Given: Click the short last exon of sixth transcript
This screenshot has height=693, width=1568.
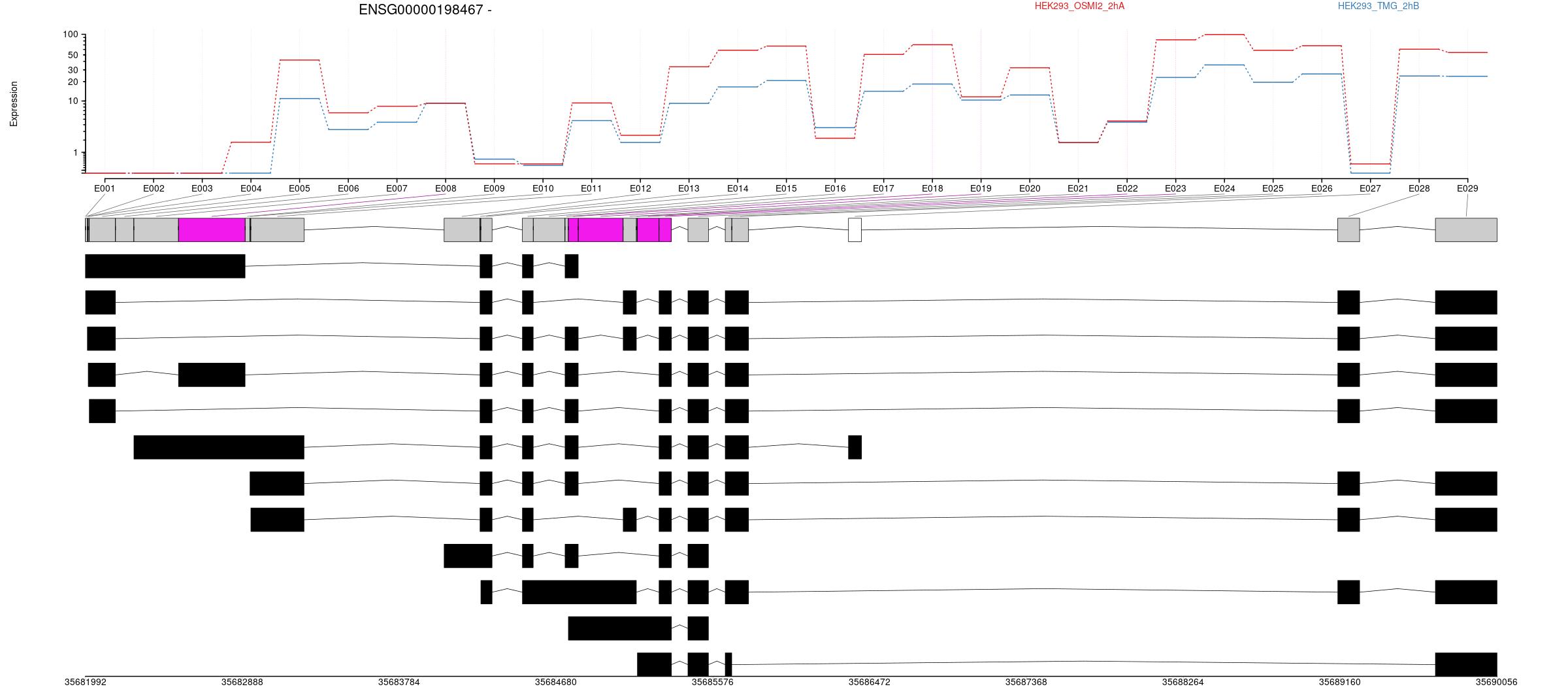Looking at the screenshot, I should [x=855, y=447].
